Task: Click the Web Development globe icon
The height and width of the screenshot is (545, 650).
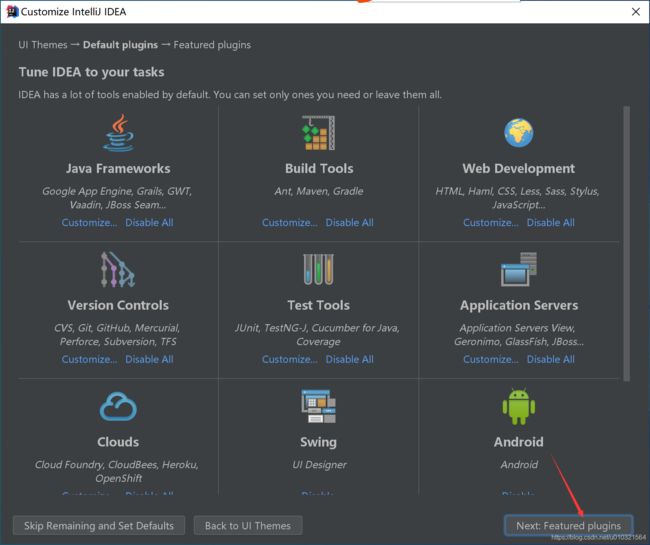Action: 519,133
